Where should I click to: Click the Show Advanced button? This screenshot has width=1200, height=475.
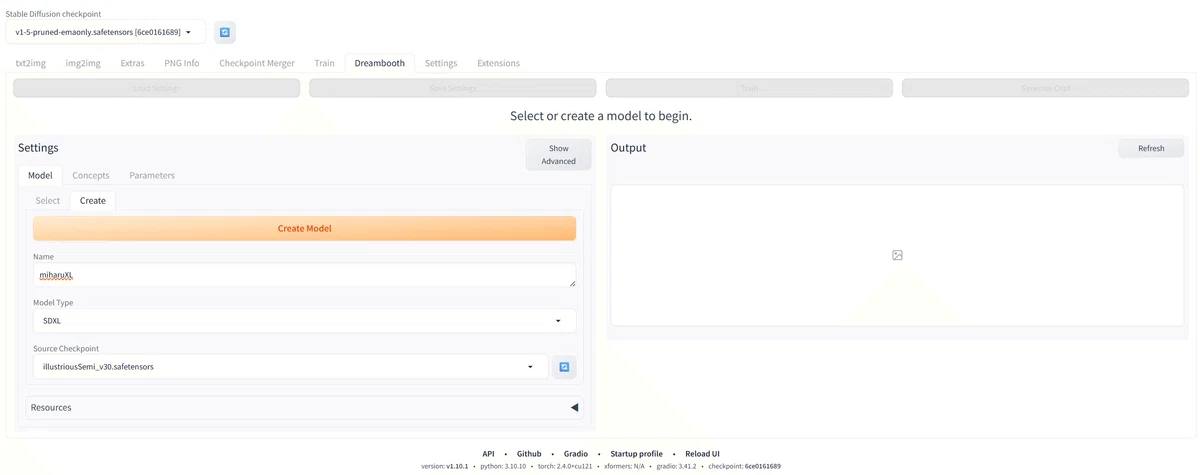pyautogui.click(x=559, y=155)
